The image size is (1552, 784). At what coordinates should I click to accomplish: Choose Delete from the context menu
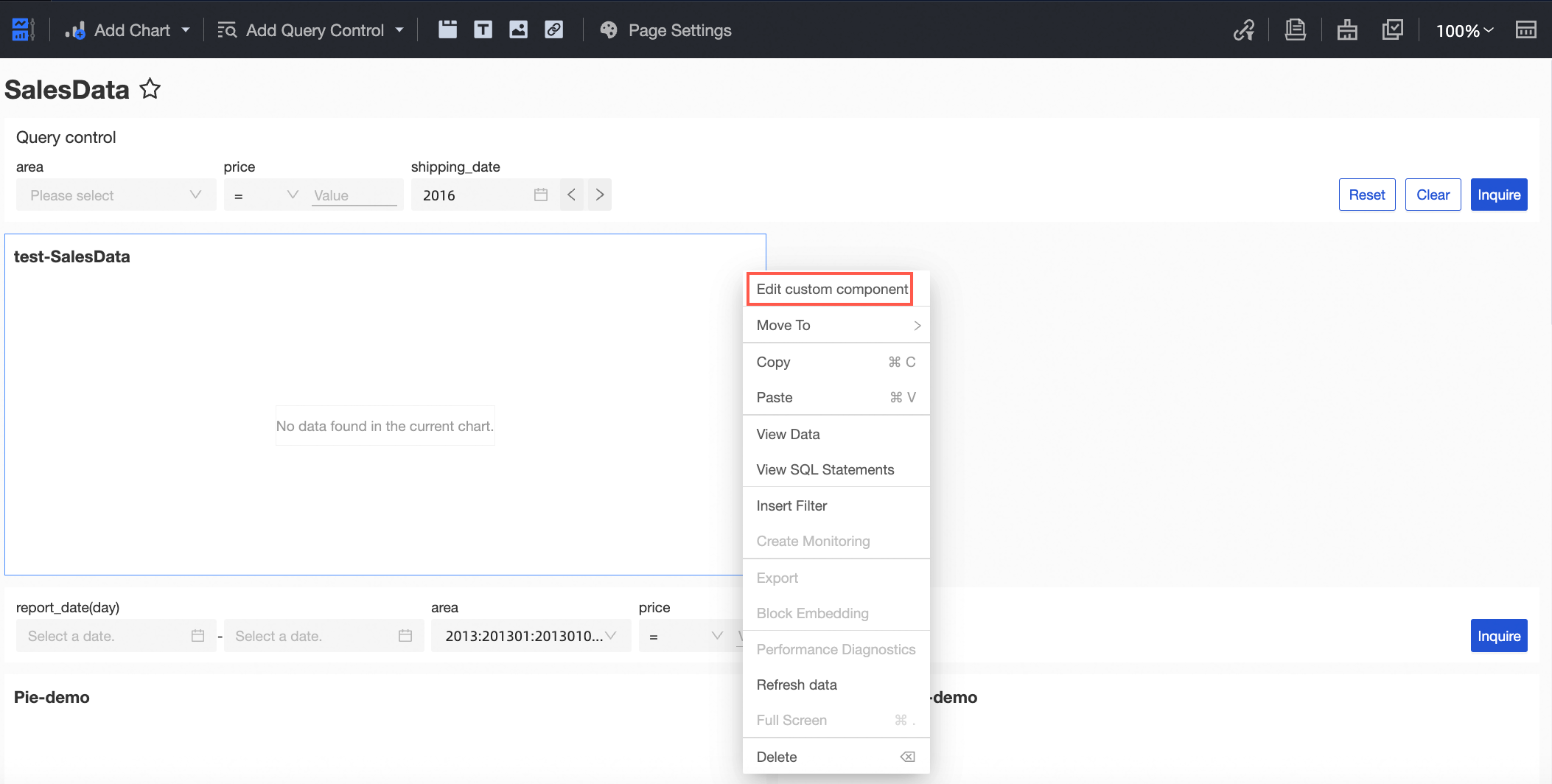836,757
